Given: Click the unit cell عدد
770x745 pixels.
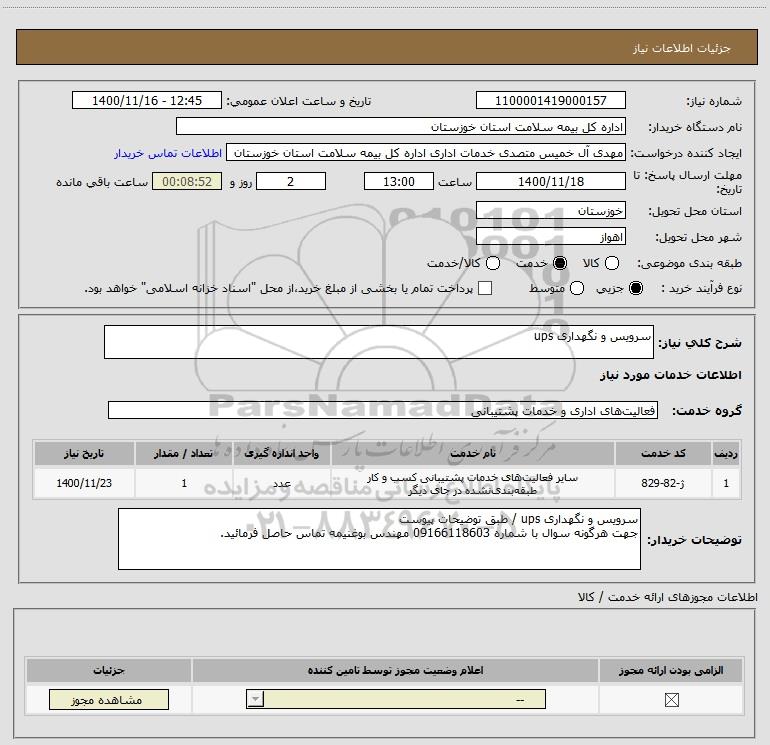Looking at the screenshot, I should [282, 483].
